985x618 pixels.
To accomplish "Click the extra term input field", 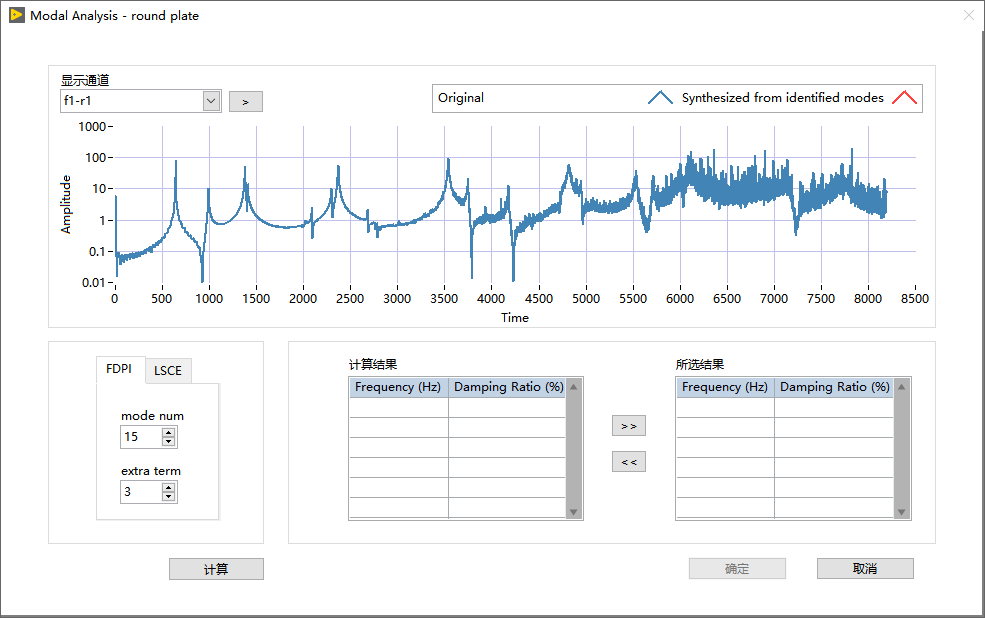I will tap(141, 492).
